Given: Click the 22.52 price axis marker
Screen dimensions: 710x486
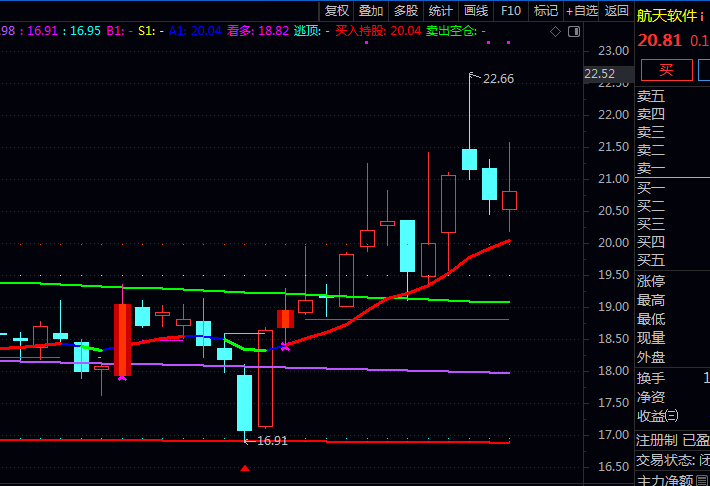Looking at the screenshot, I should coord(600,74).
